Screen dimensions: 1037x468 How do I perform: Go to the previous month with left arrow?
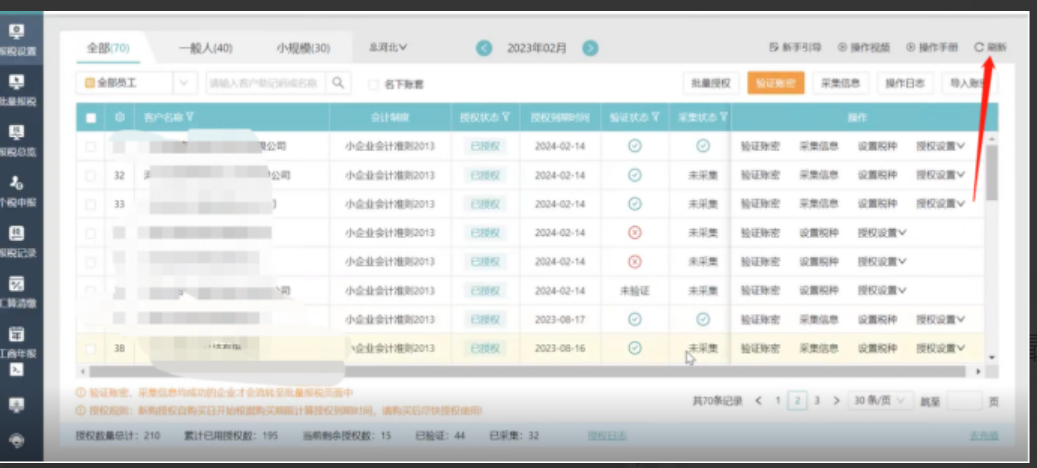coord(484,48)
